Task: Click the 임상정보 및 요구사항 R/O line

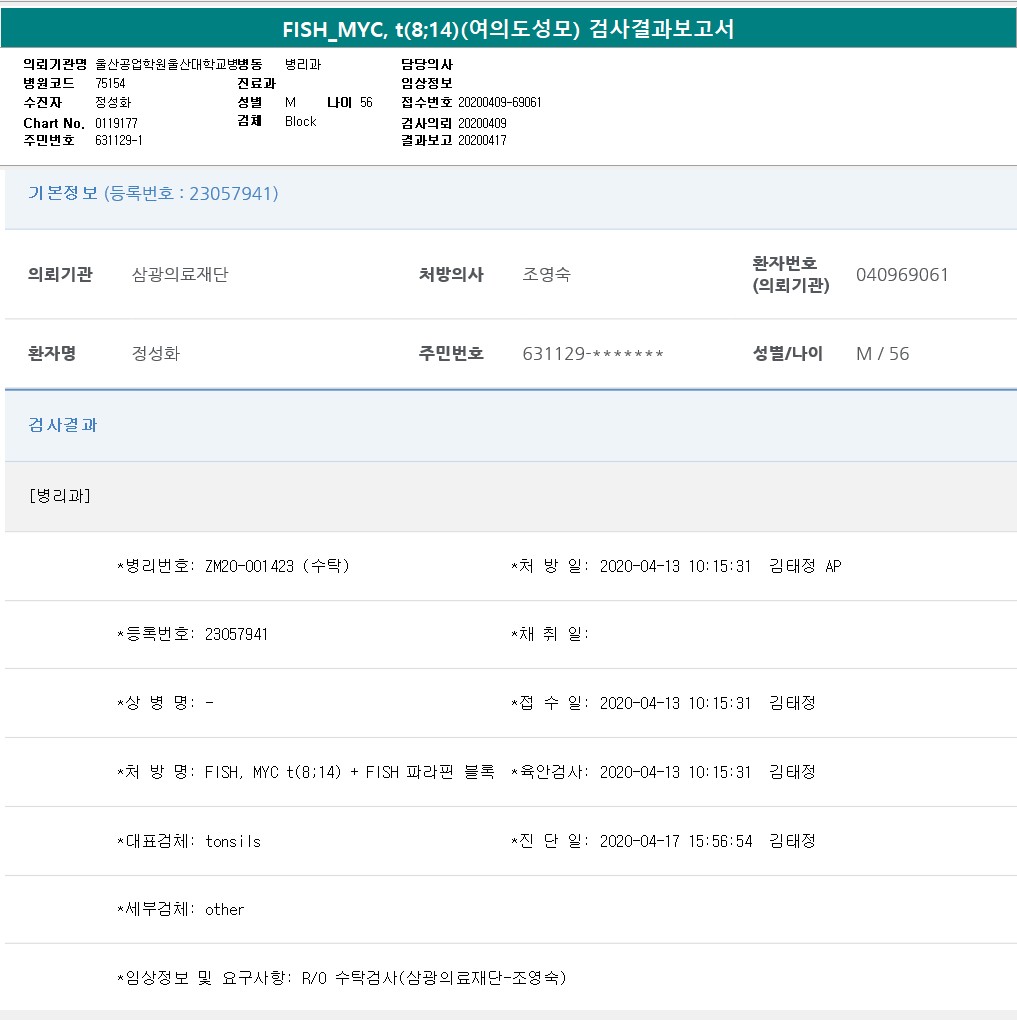Action: pyautogui.click(x=342, y=978)
